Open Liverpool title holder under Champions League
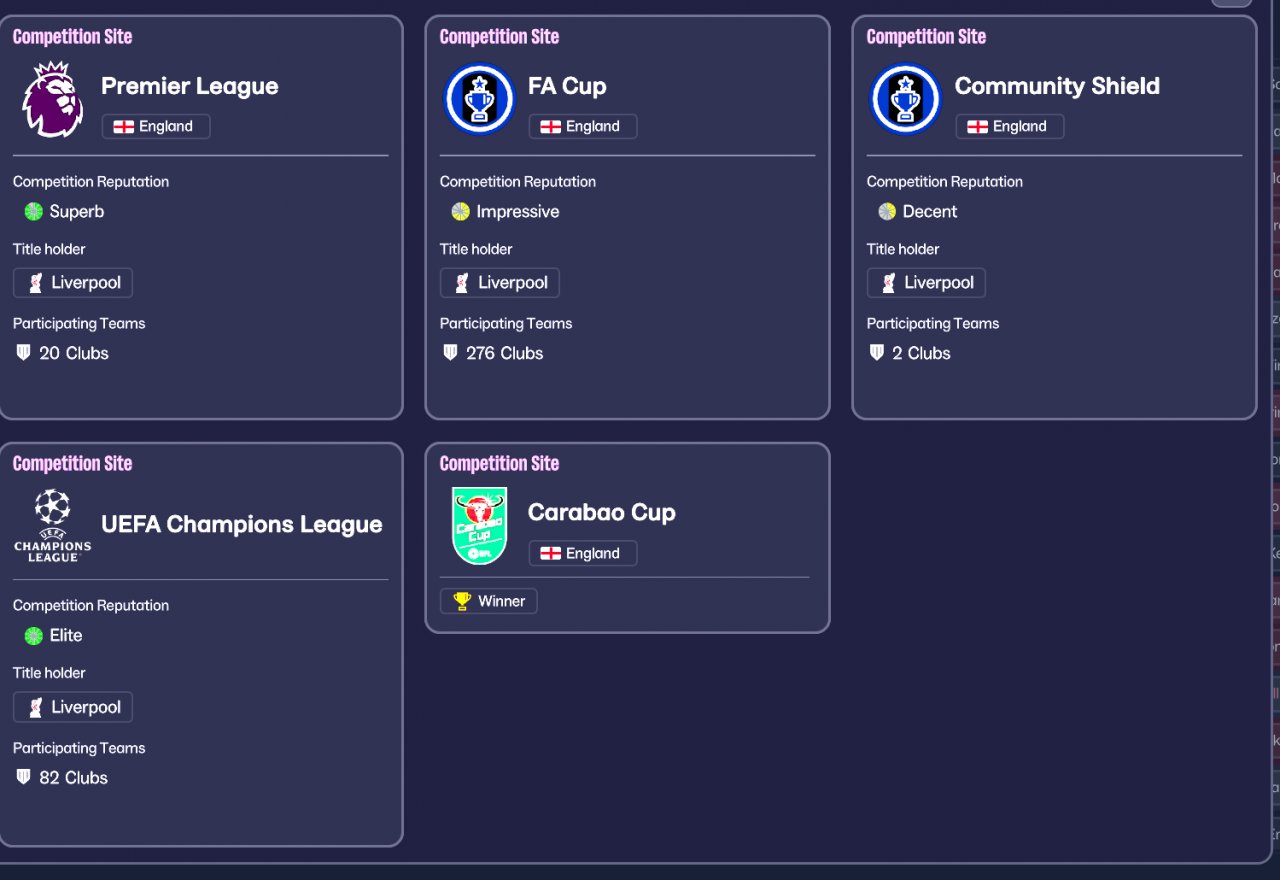Screen dimensions: 1280x880 (x=73, y=707)
